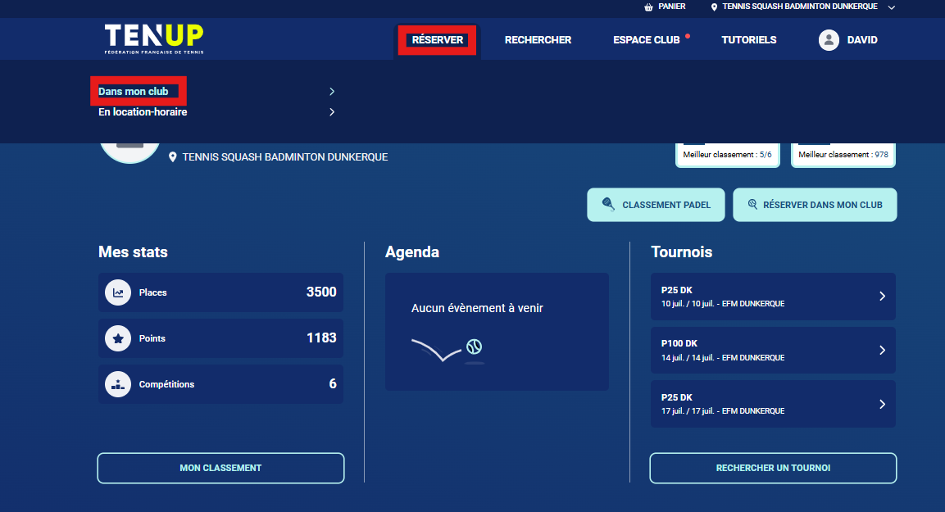This screenshot has height=512, width=945.
Task: Open the Réserver menu
Action: click(437, 40)
